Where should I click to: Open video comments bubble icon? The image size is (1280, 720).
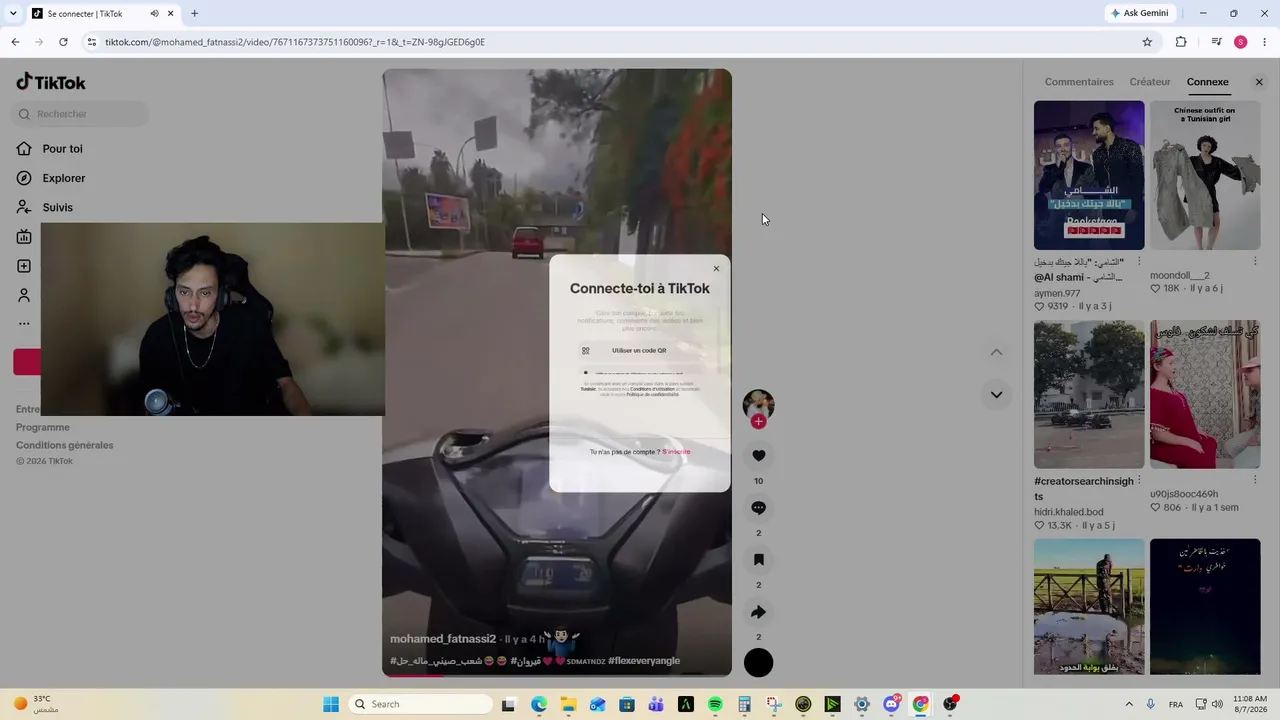[759, 508]
